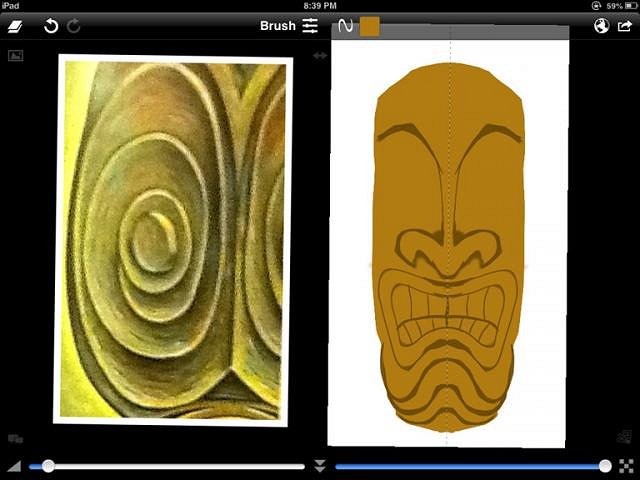Image resolution: width=640 pixels, height=480 pixels.
Task: Select the curve stroke type icon
Action: (x=345, y=26)
